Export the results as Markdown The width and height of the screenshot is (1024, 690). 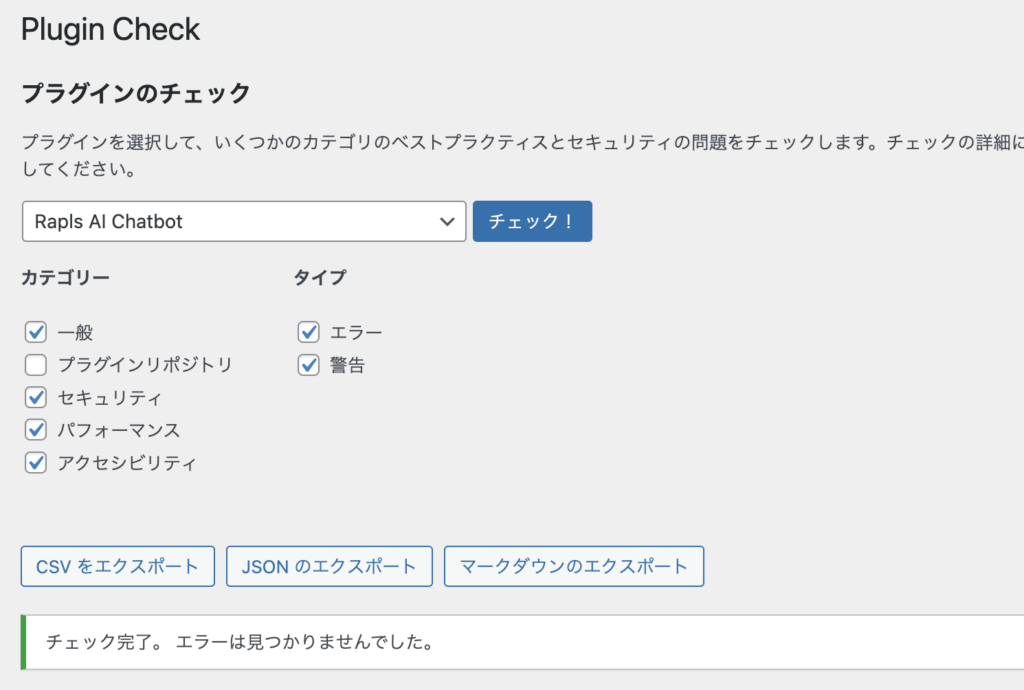coord(573,566)
